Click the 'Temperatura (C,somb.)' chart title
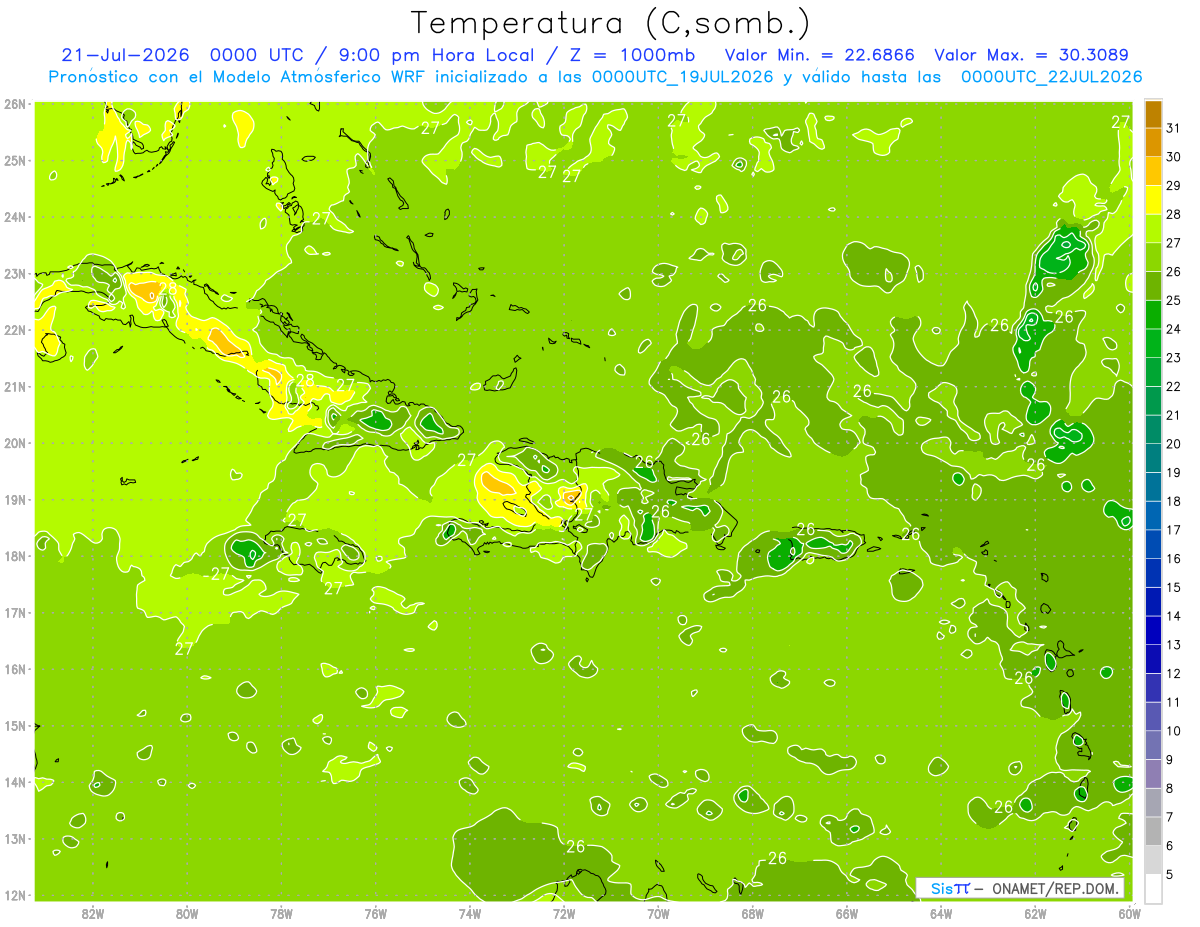This screenshot has width=1200, height=927. (611, 23)
